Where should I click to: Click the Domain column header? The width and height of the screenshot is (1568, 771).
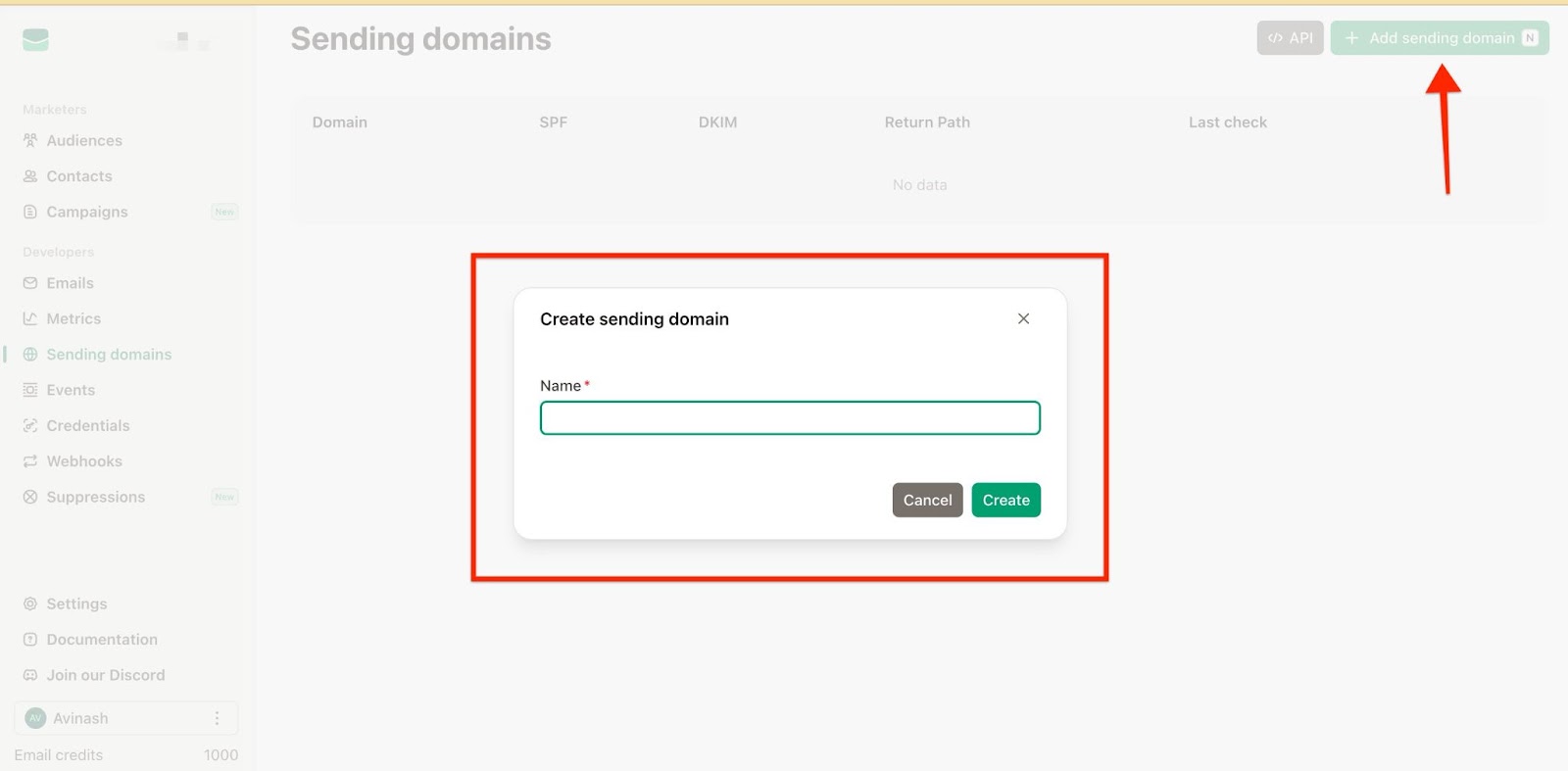[x=340, y=122]
